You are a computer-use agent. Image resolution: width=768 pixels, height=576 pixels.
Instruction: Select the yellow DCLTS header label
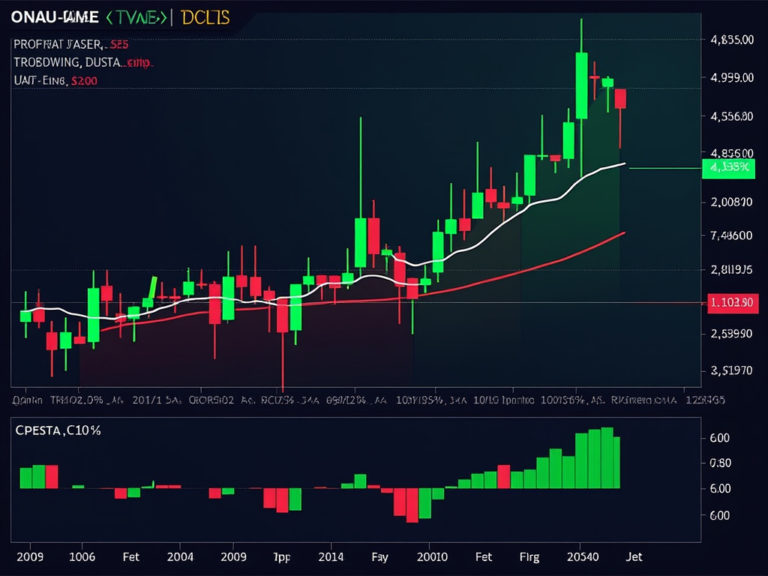click(206, 17)
